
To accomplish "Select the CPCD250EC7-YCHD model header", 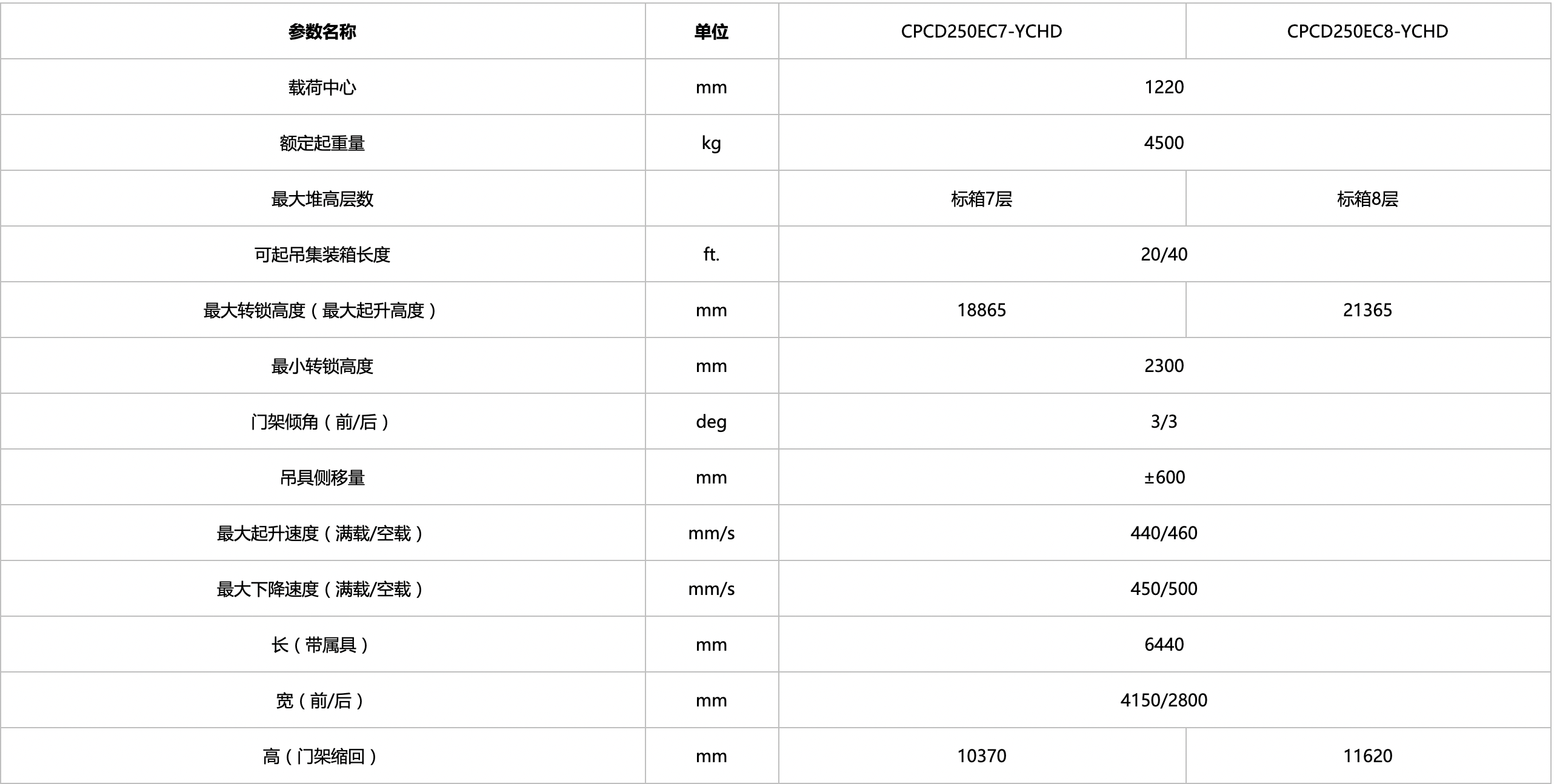I will [981, 32].
